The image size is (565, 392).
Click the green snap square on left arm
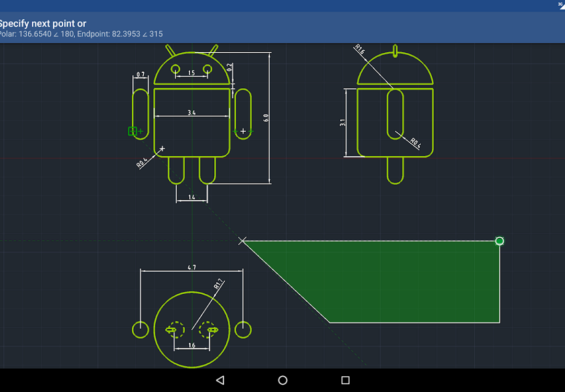[x=132, y=131]
